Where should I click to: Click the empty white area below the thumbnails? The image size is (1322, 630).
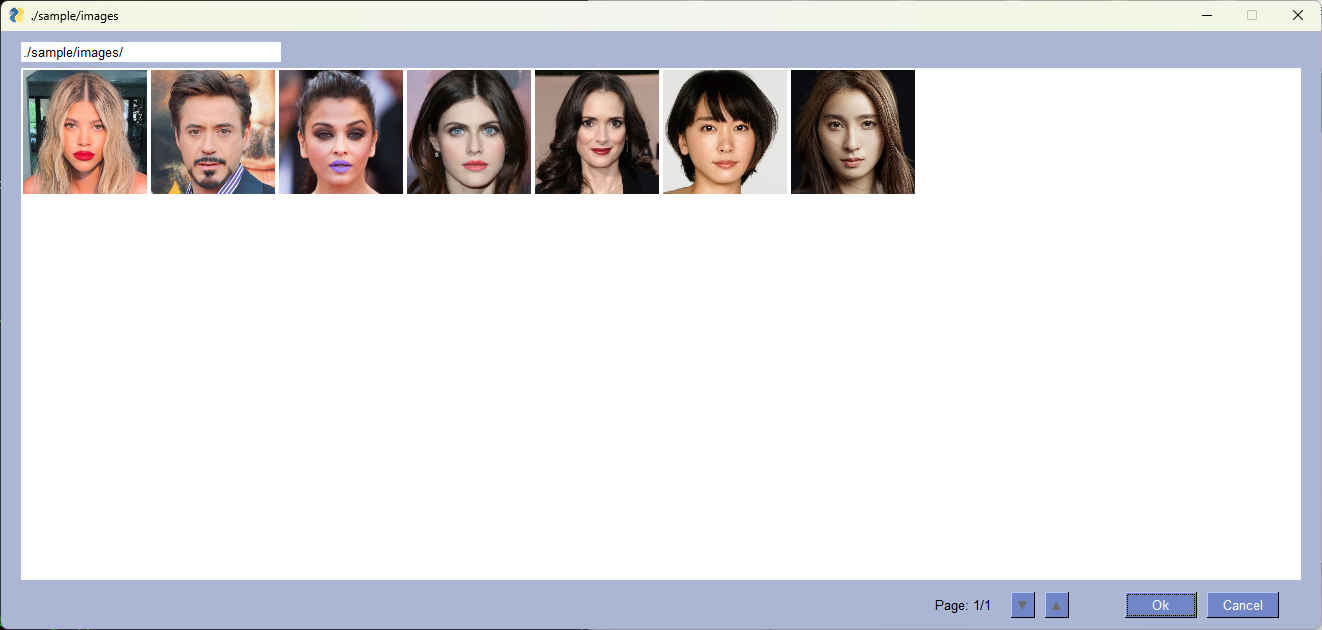click(660, 390)
